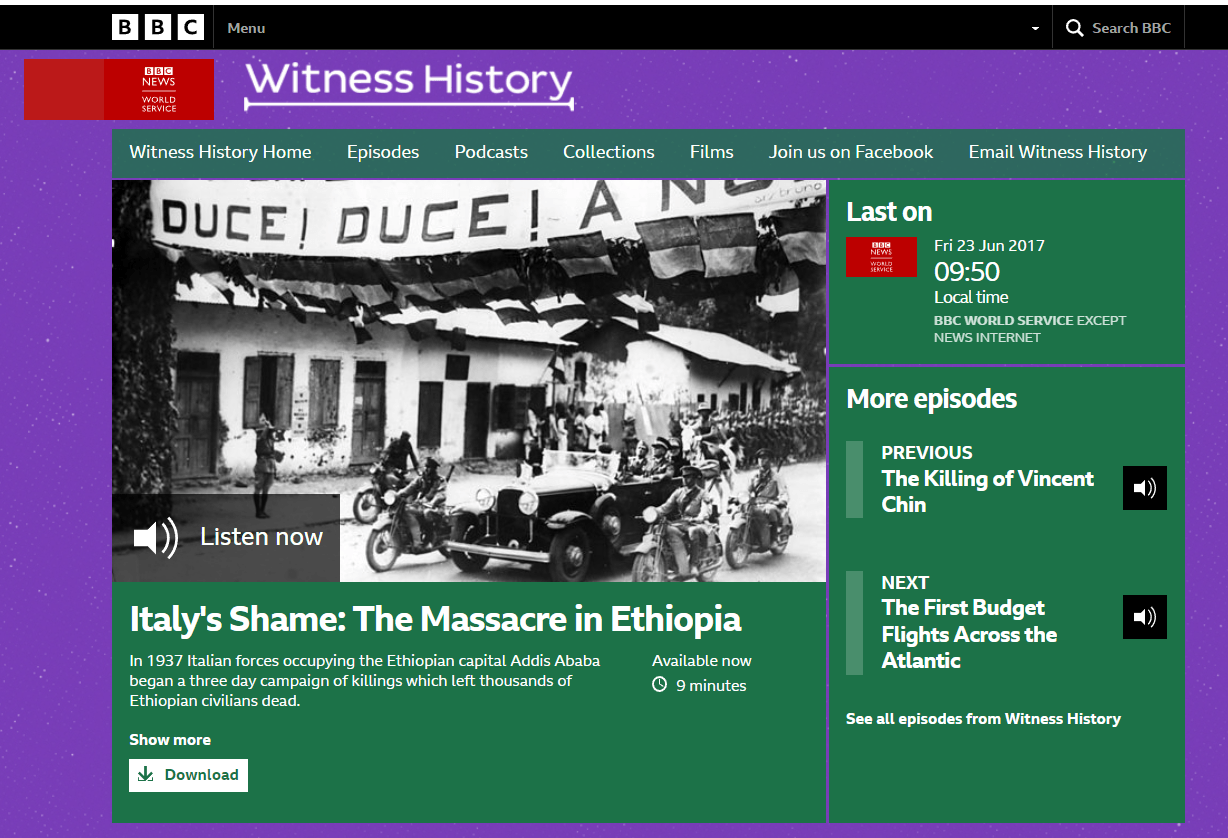Viewport: 1228px width, 838px height.
Task: Go to Witness History Home
Action: [x=220, y=152]
